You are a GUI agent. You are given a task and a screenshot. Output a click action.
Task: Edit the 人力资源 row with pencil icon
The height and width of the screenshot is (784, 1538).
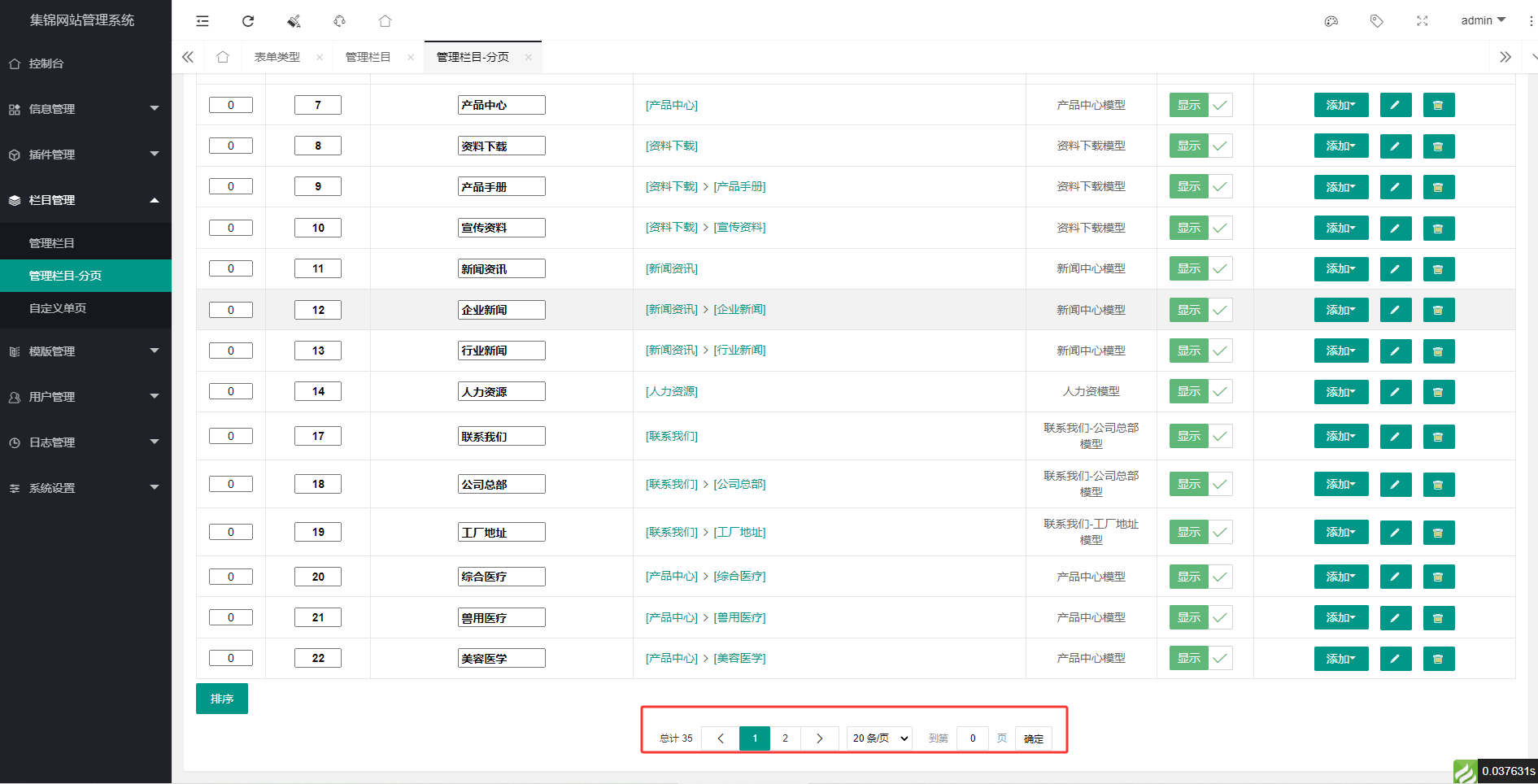1396,392
